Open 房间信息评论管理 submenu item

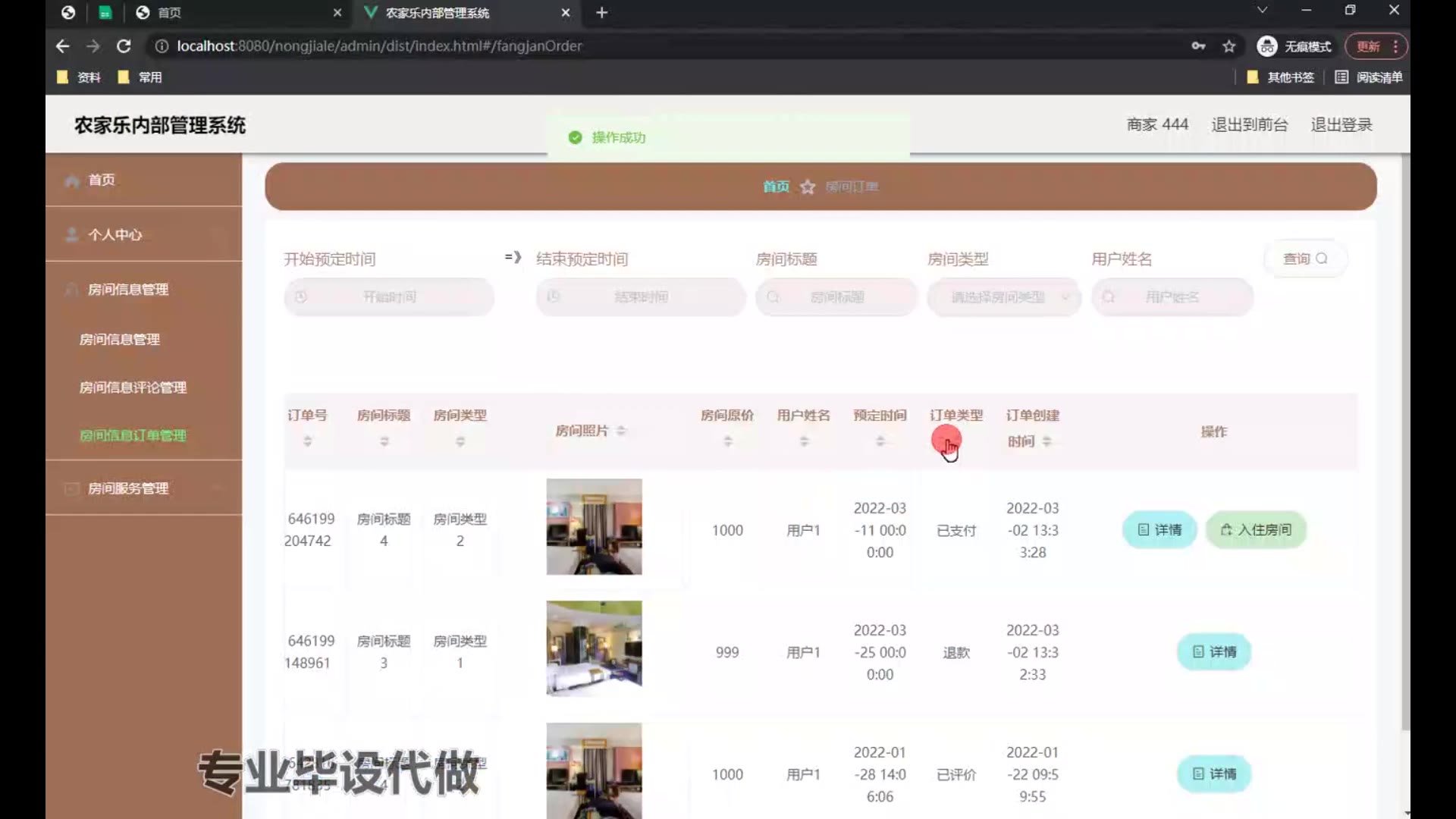133,388
